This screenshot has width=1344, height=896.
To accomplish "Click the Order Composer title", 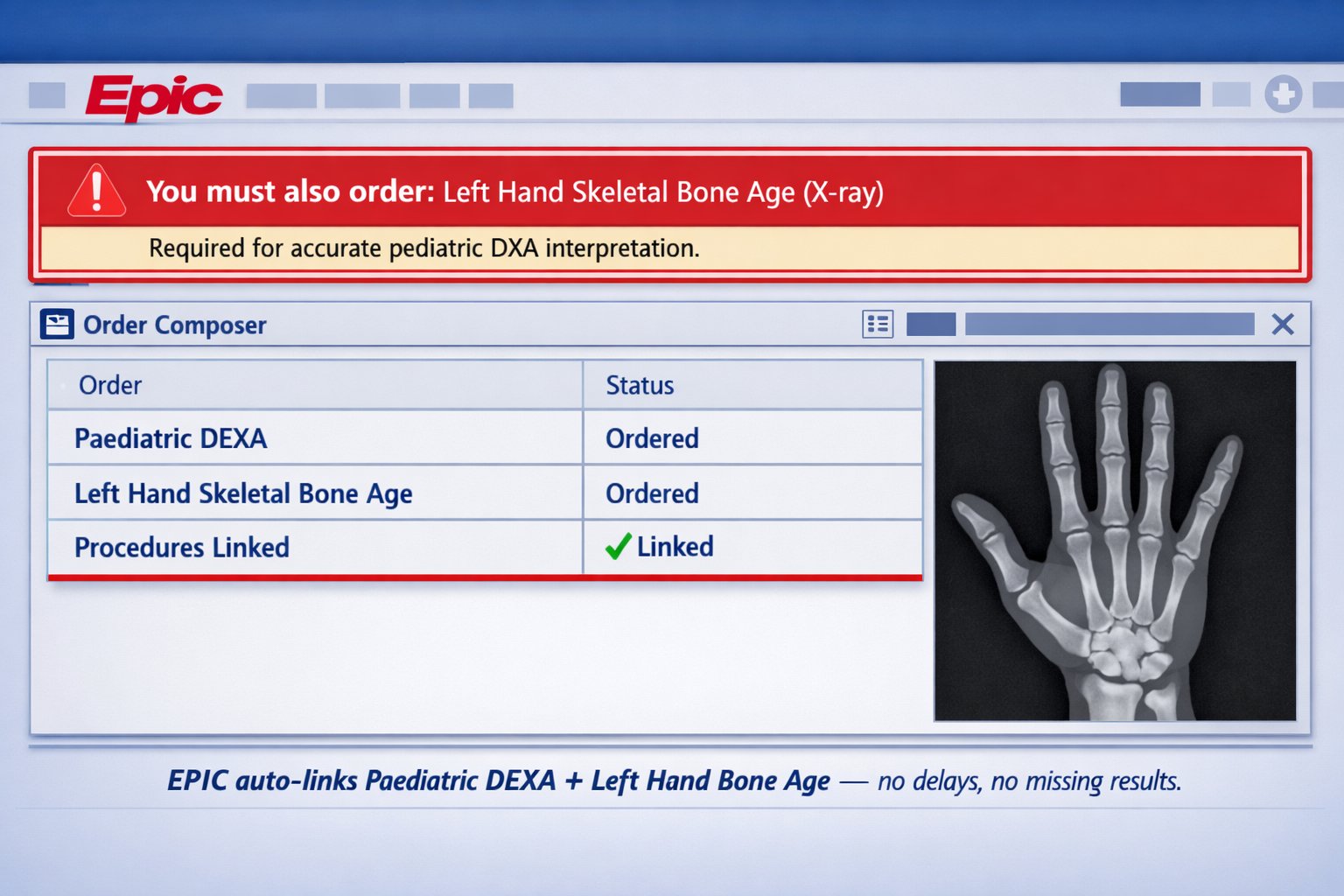I will pos(175,325).
